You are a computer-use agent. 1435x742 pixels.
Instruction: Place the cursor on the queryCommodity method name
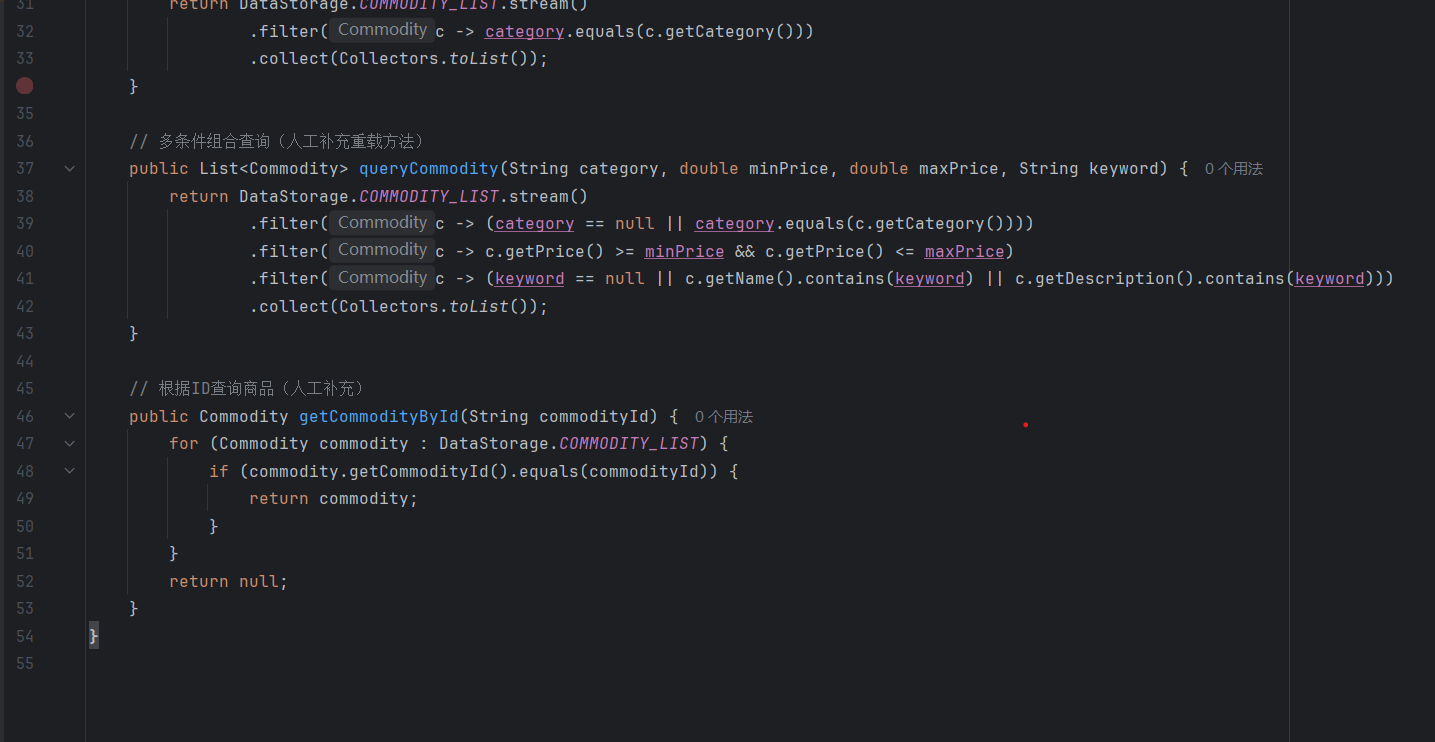coord(428,168)
